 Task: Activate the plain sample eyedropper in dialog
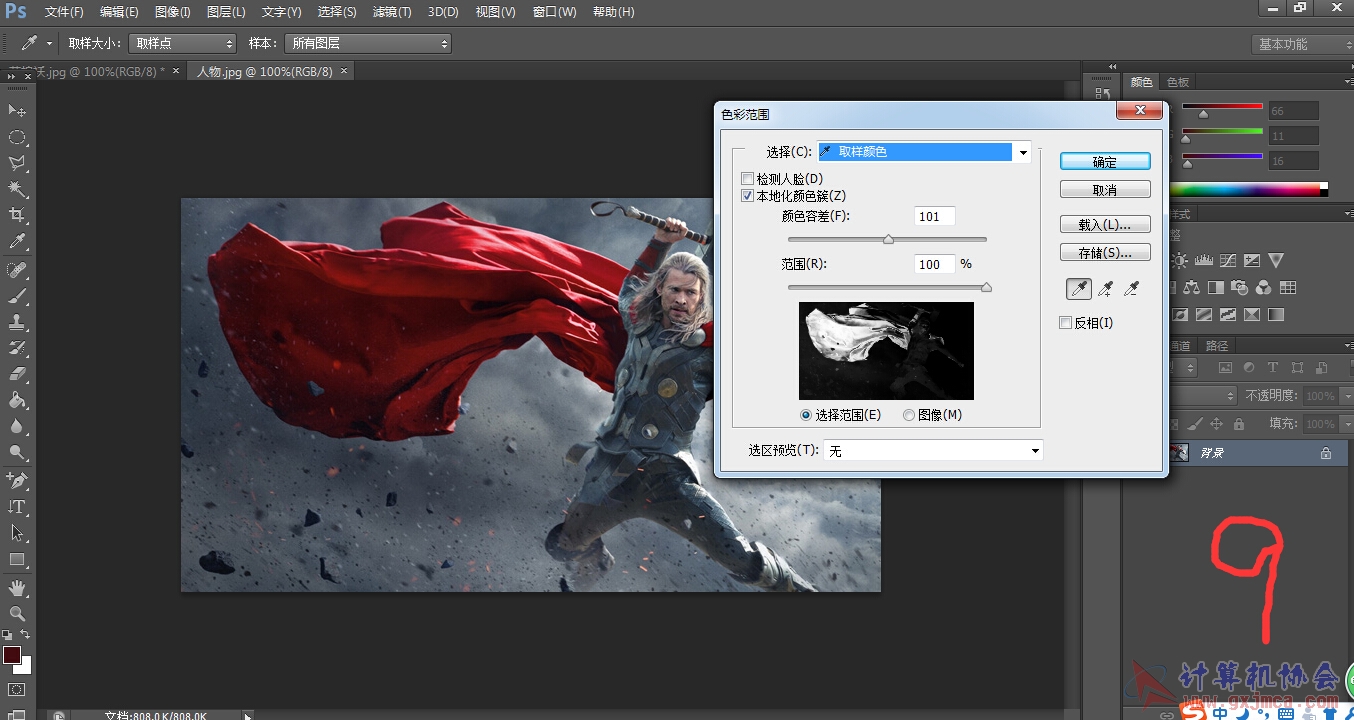point(1079,289)
